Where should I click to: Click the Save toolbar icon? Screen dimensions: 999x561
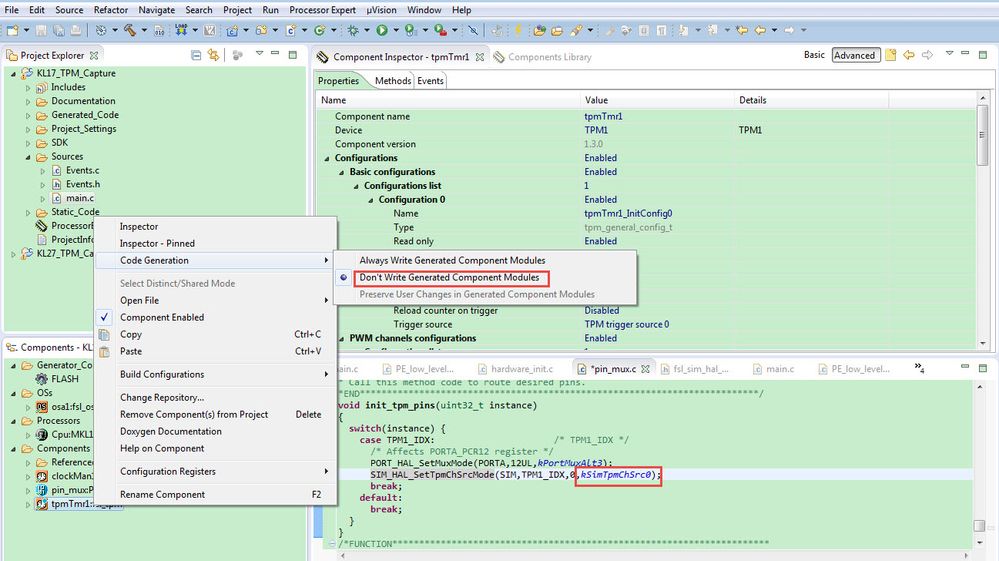coord(41,30)
